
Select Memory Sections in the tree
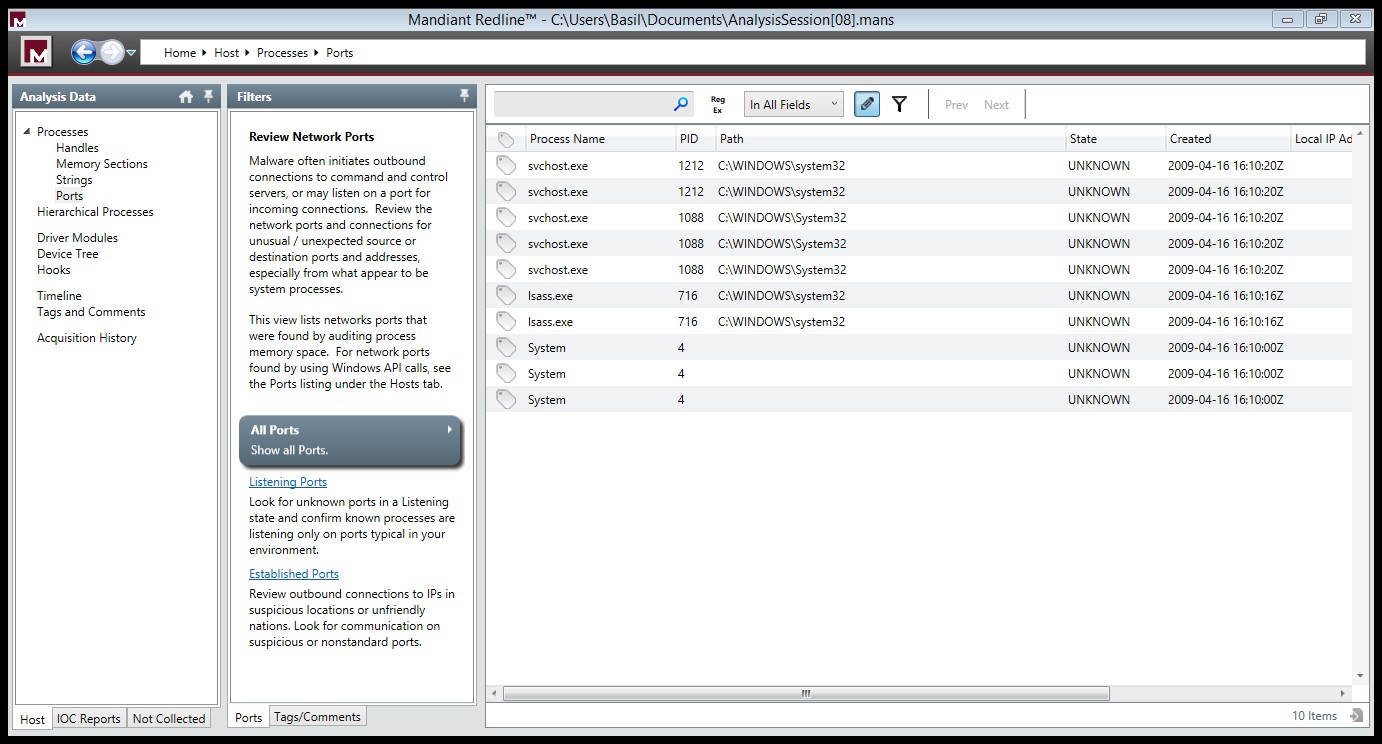click(102, 164)
